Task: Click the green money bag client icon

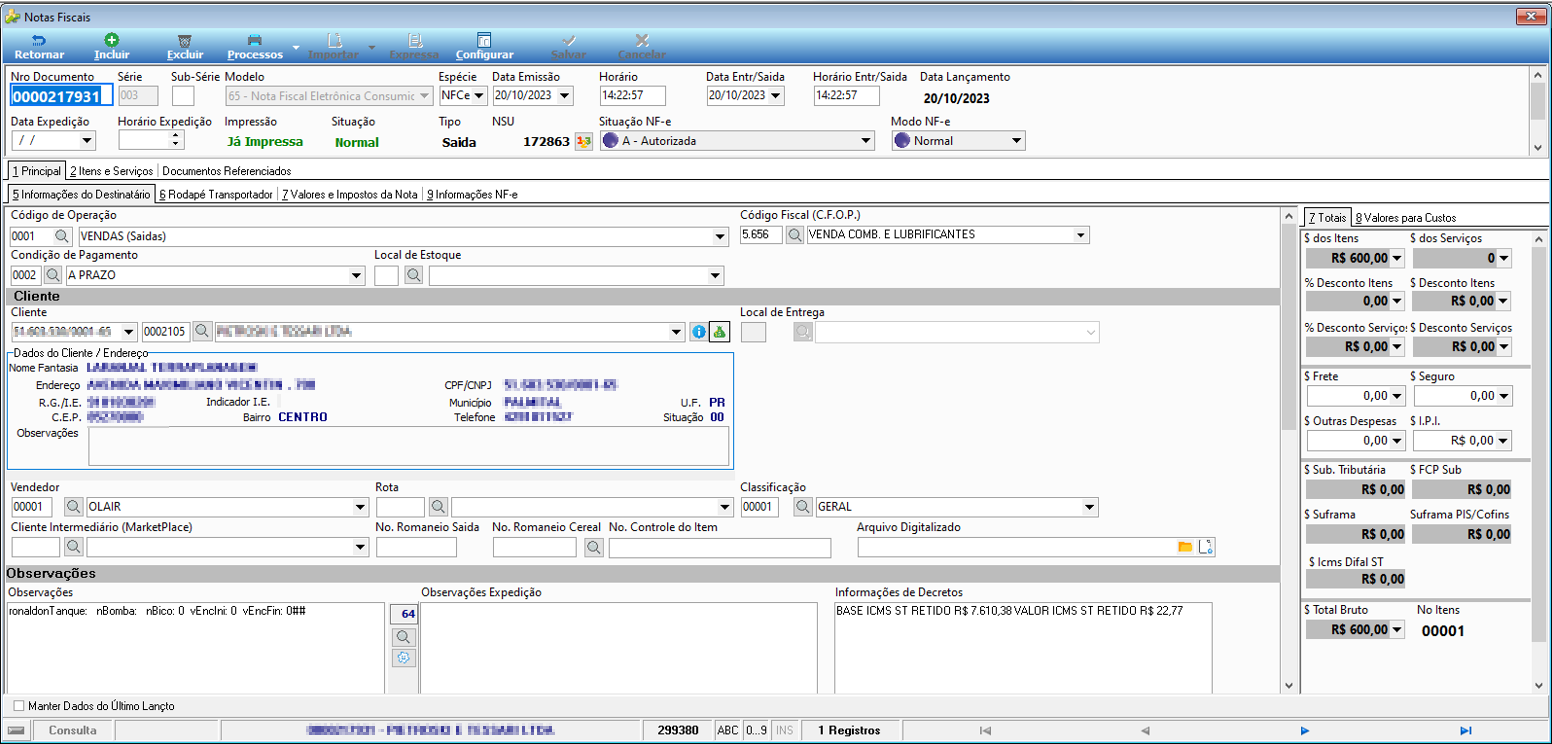Action: (718, 332)
